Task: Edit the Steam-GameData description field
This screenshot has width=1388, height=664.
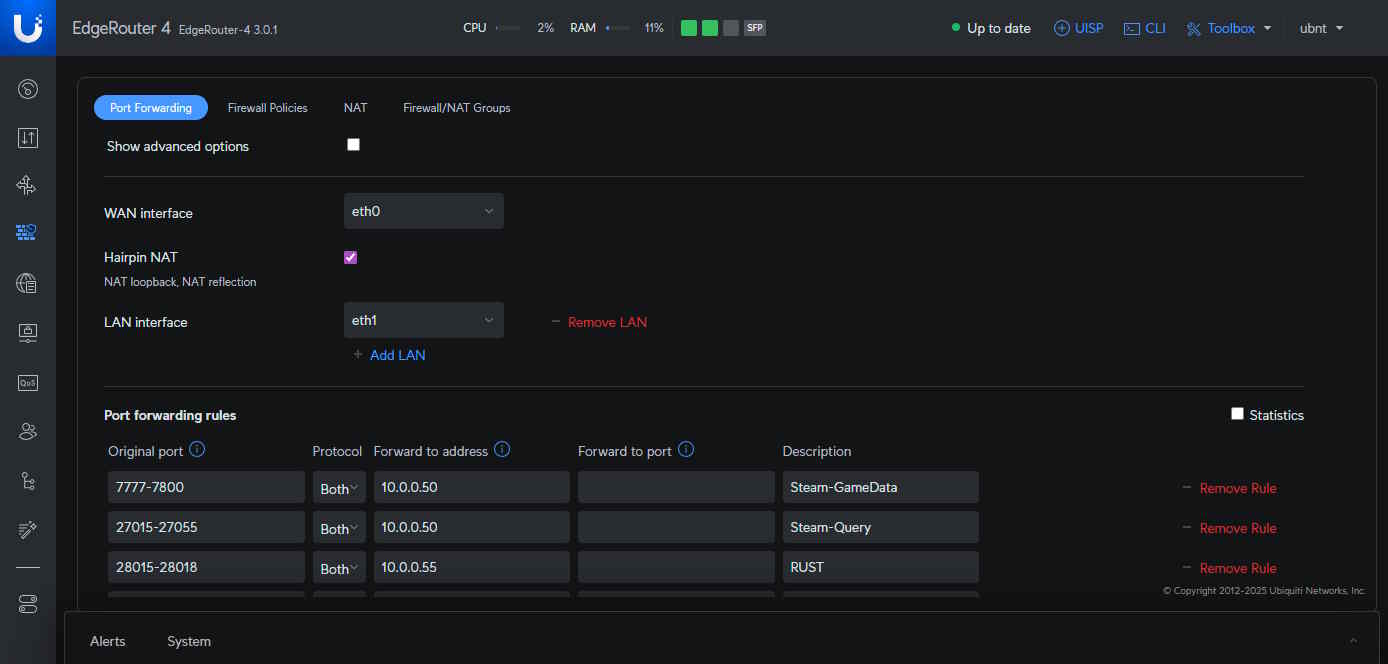Action: tap(881, 487)
